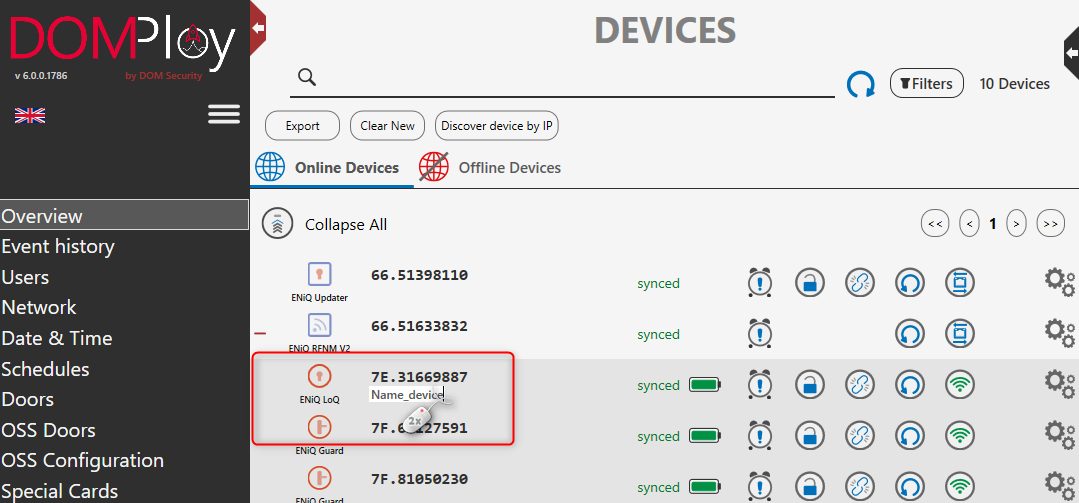This screenshot has width=1079, height=503.
Task: Click the link icon for device 66.51398110
Action: coord(859,283)
